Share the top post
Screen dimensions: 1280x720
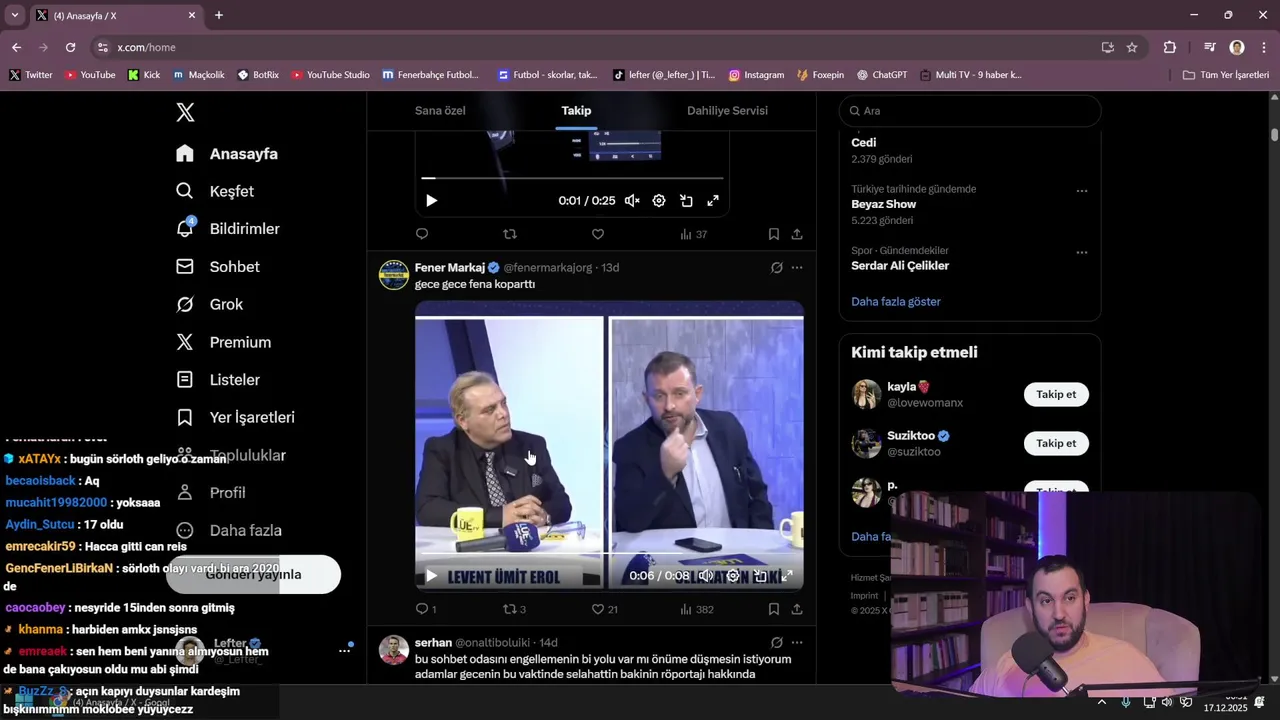click(x=797, y=234)
